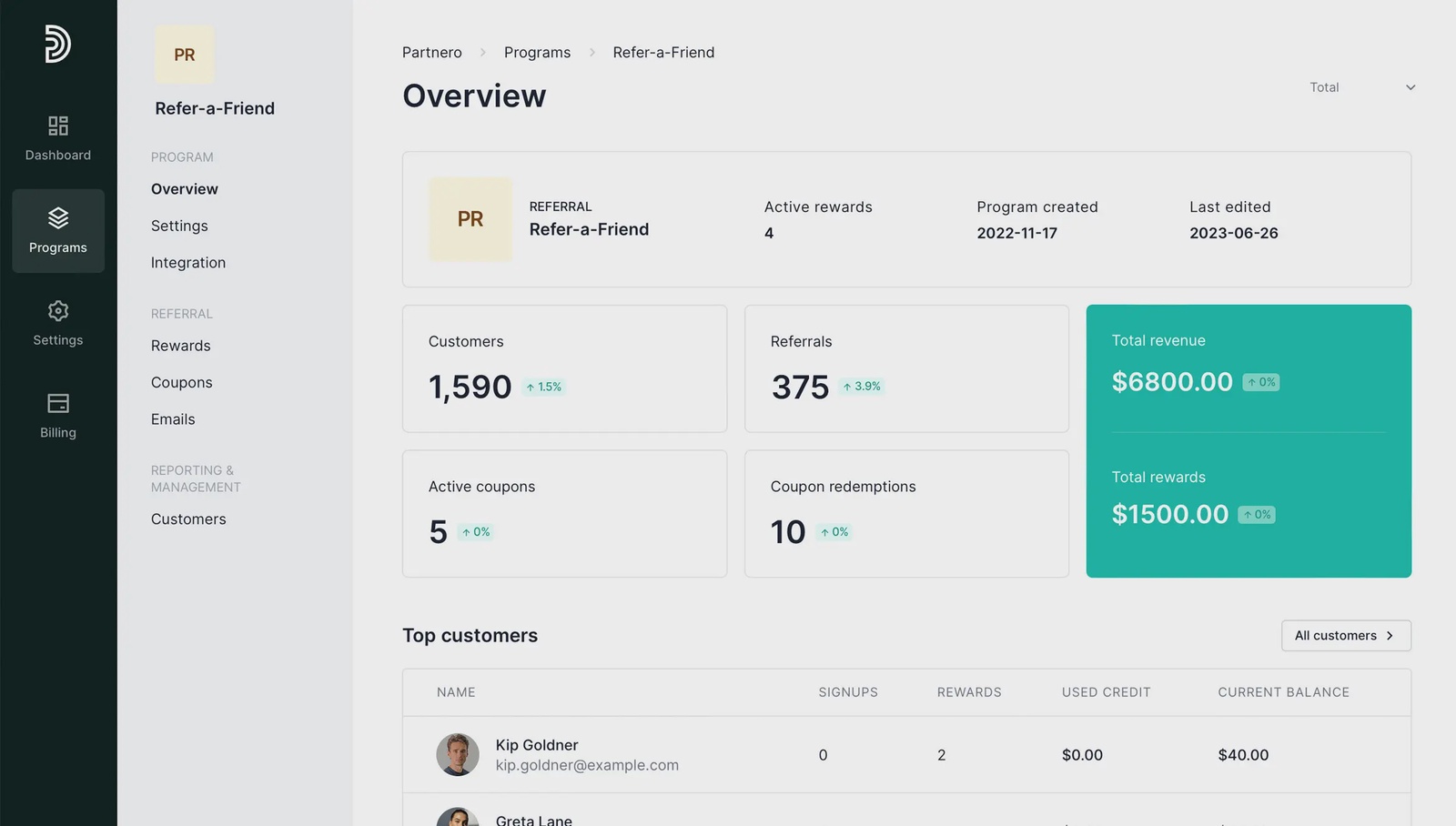Click the breadcrumb arrow after Programs
Image resolution: width=1456 pixels, height=826 pixels.
[591, 52]
